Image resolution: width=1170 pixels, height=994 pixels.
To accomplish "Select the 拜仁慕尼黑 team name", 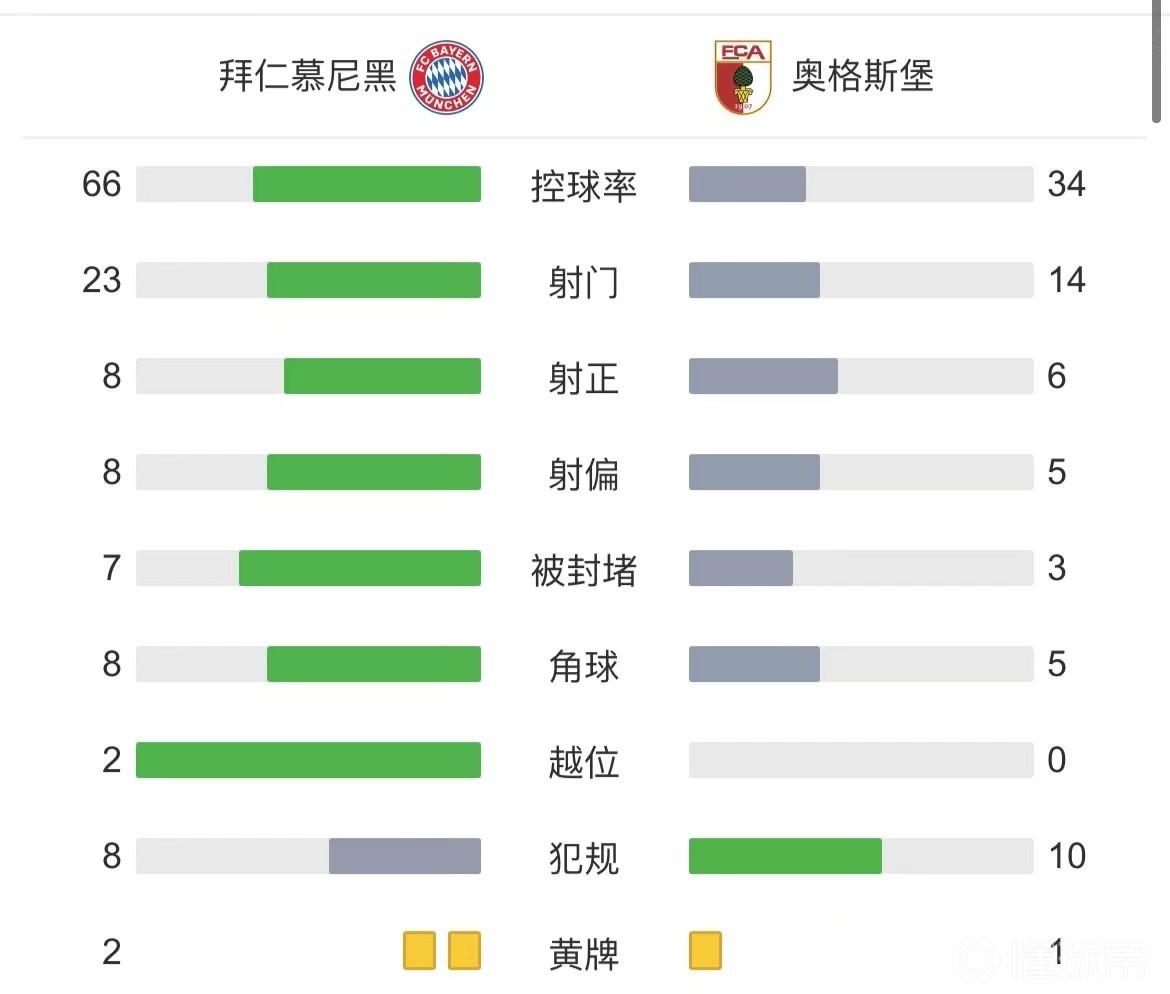I will click(308, 77).
